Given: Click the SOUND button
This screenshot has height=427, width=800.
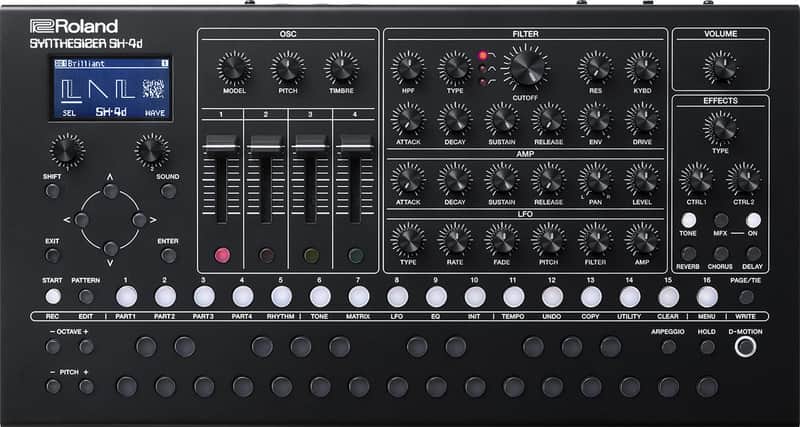Looking at the screenshot, I should click(168, 191).
